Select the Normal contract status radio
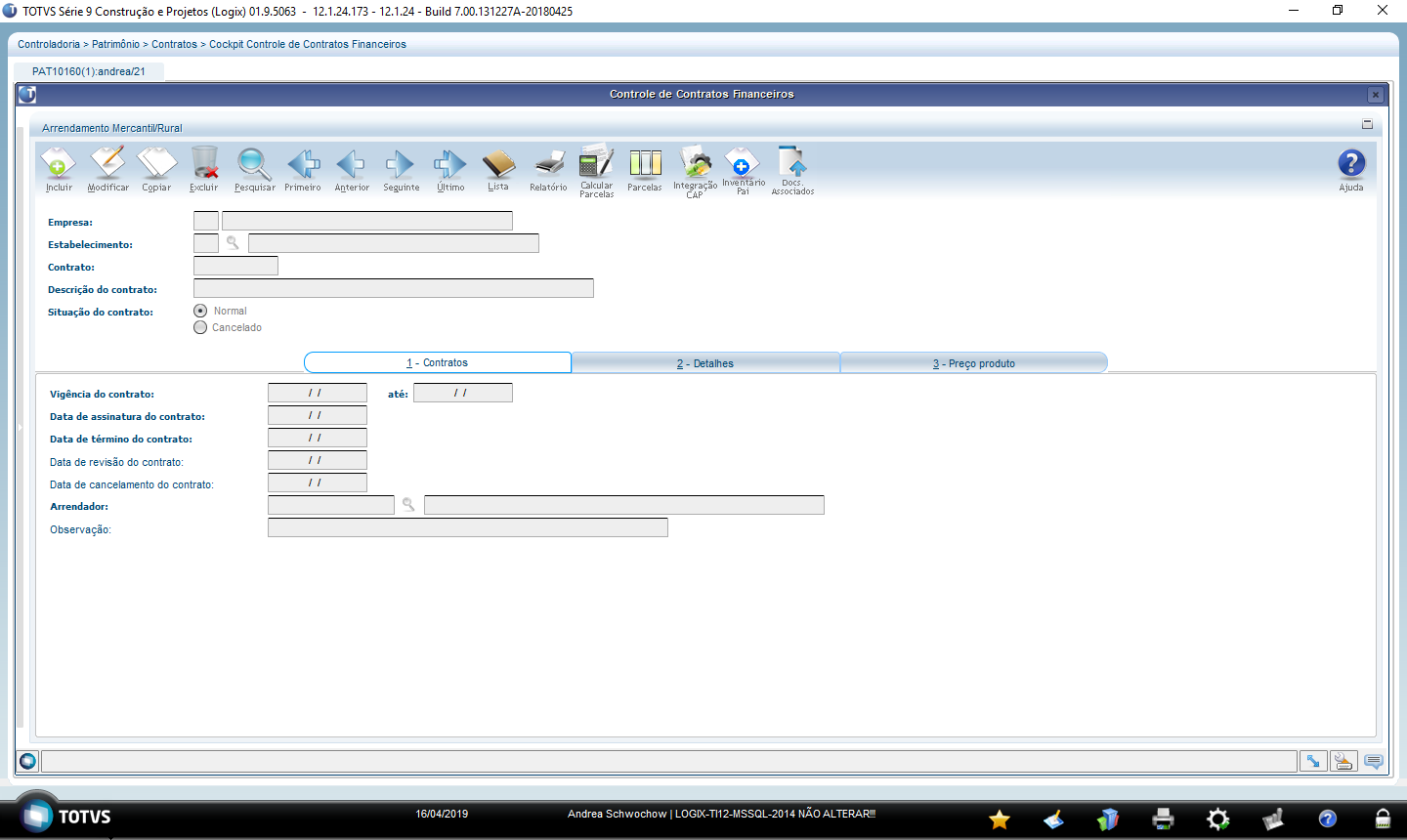 pos(200,311)
